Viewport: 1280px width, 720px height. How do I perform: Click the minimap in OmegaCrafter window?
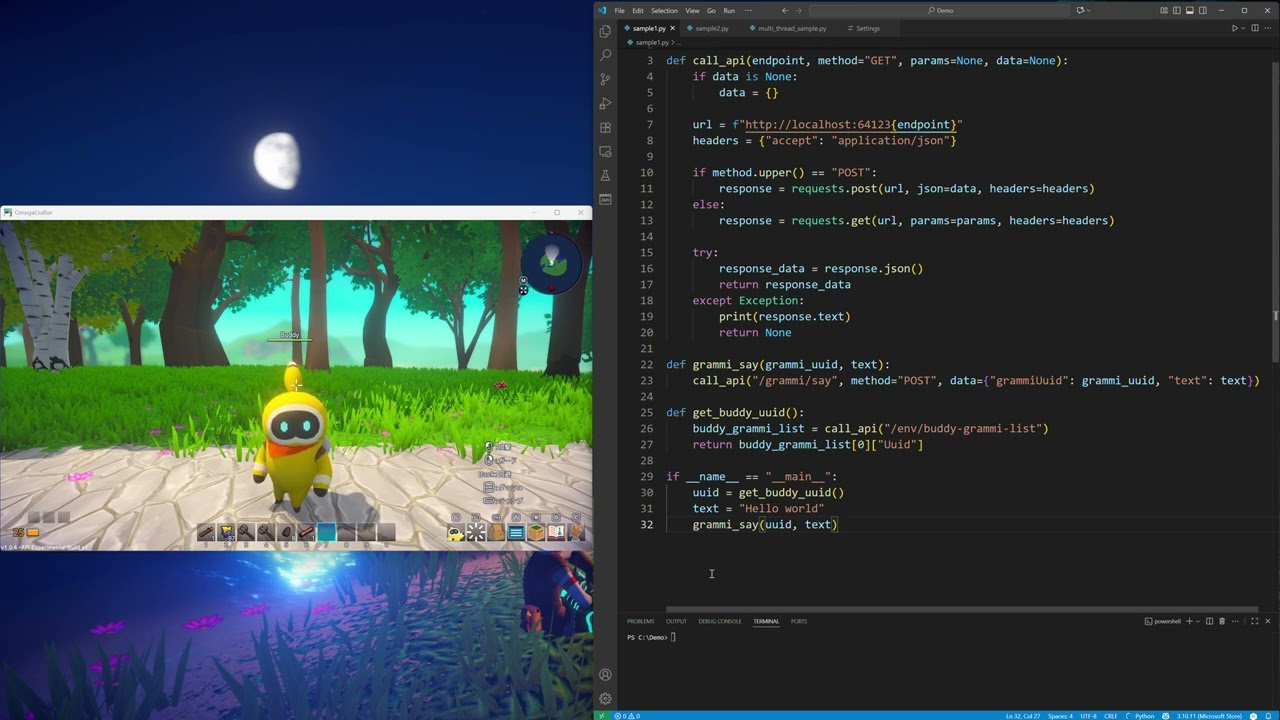551,263
